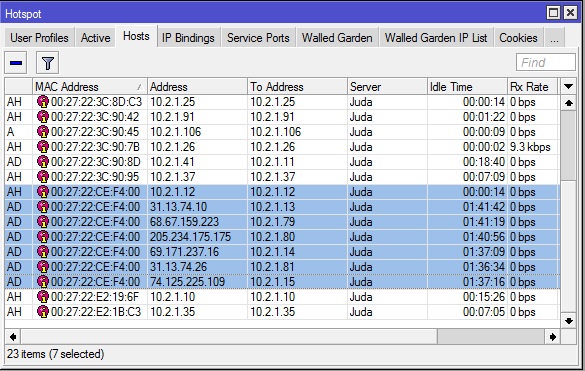585x371 pixels.
Task: Click host icon in row with address 74.125.225.109
Action: 43,281
